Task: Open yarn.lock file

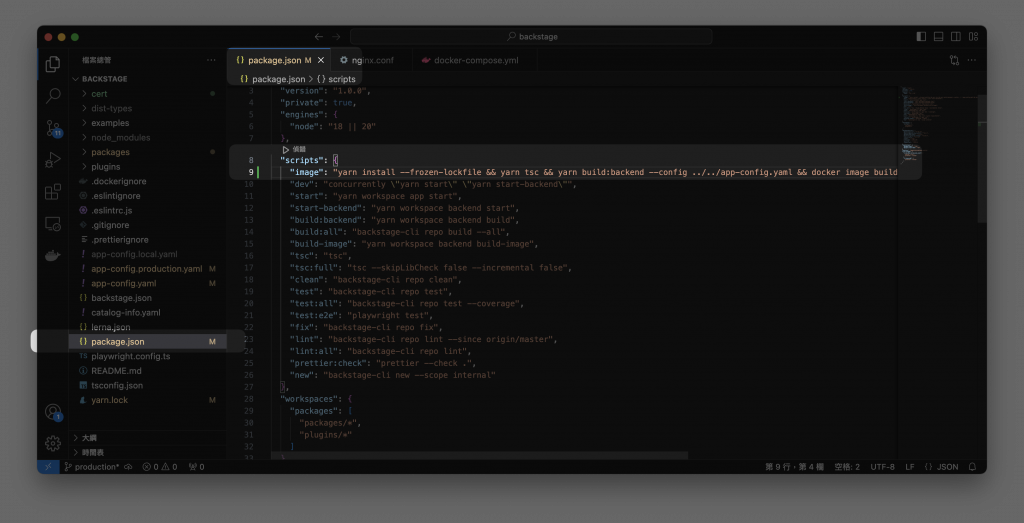Action: click(x=148, y=400)
